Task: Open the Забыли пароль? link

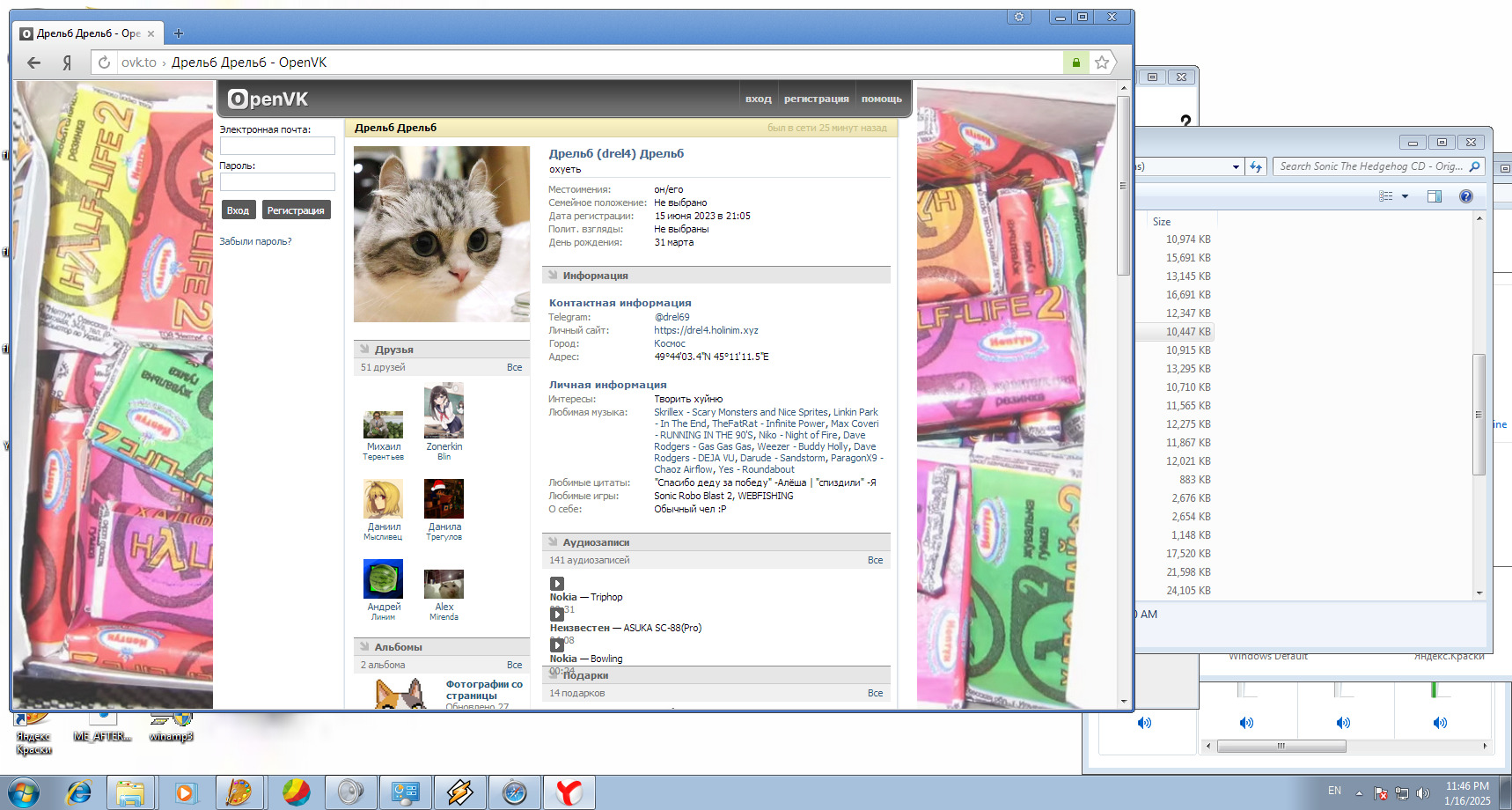Action: click(255, 241)
